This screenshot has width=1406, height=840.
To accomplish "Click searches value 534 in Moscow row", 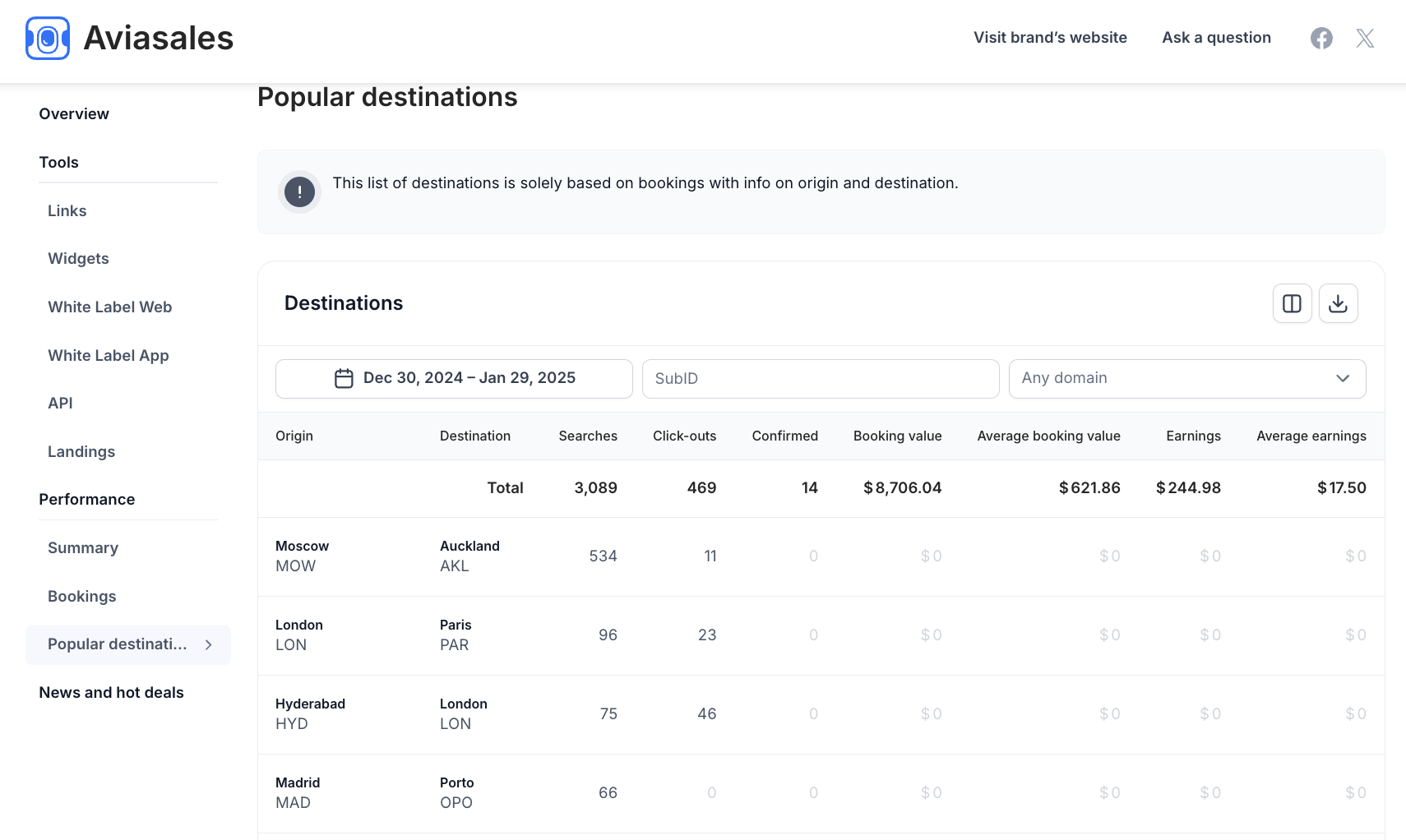I will pos(603,556).
